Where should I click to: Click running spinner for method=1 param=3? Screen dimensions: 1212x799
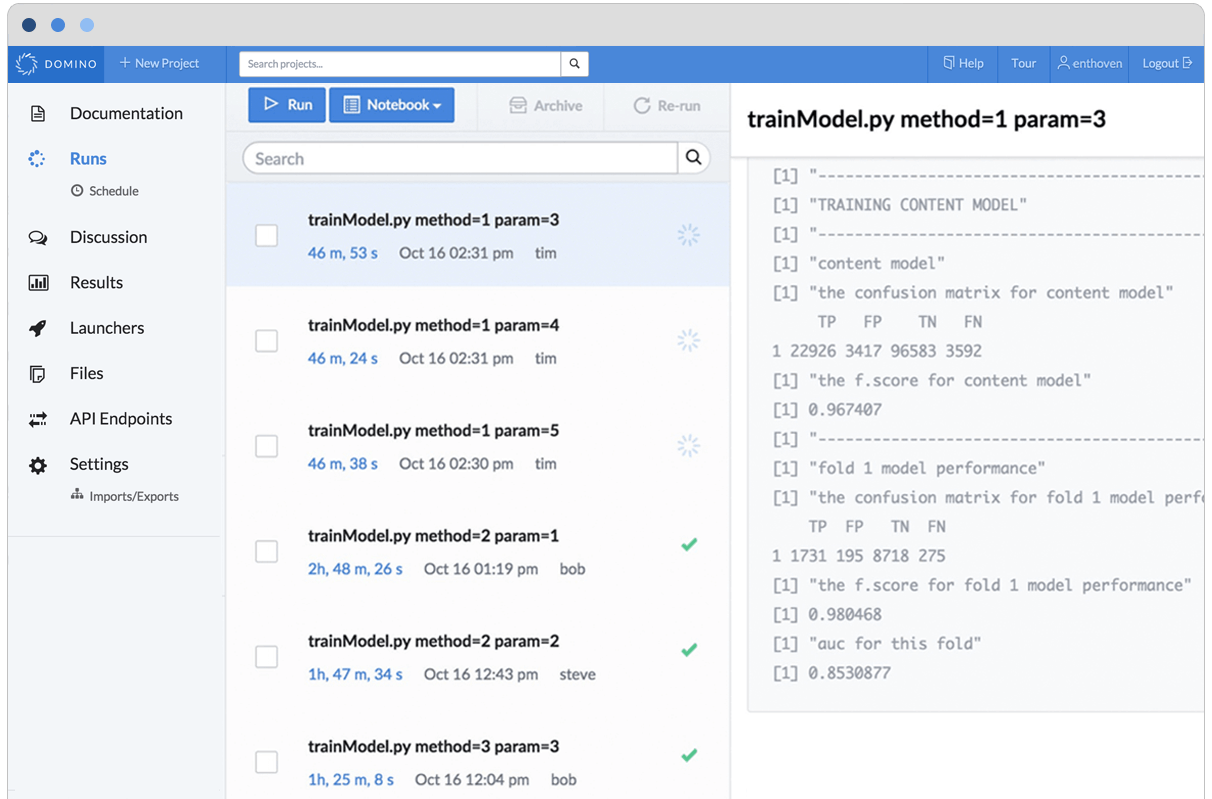click(x=688, y=235)
